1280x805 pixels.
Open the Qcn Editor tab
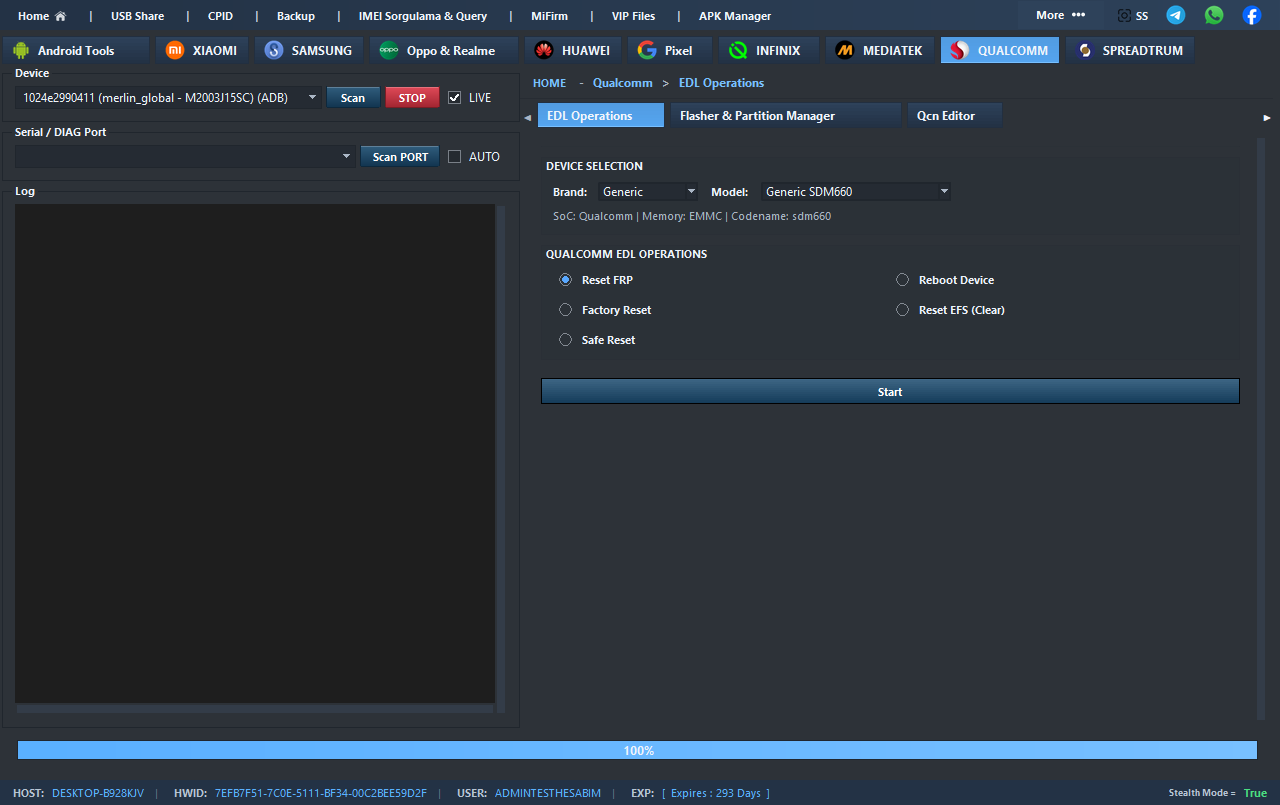point(945,116)
